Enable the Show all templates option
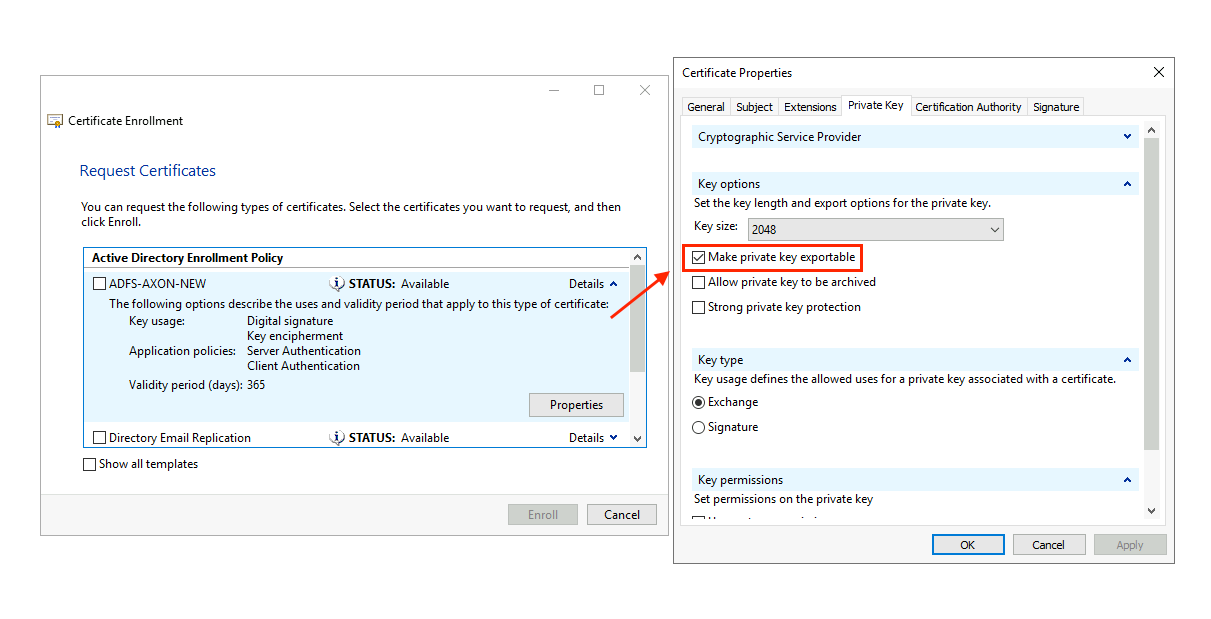1211x619 pixels. [89, 463]
